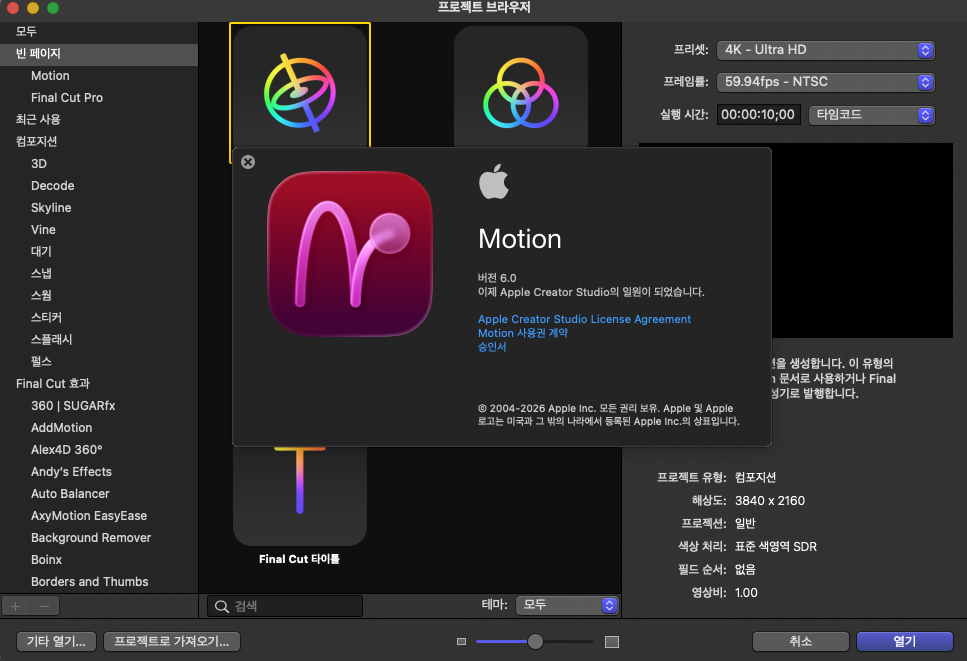Open the 타임코드 dropdown

(x=871, y=115)
